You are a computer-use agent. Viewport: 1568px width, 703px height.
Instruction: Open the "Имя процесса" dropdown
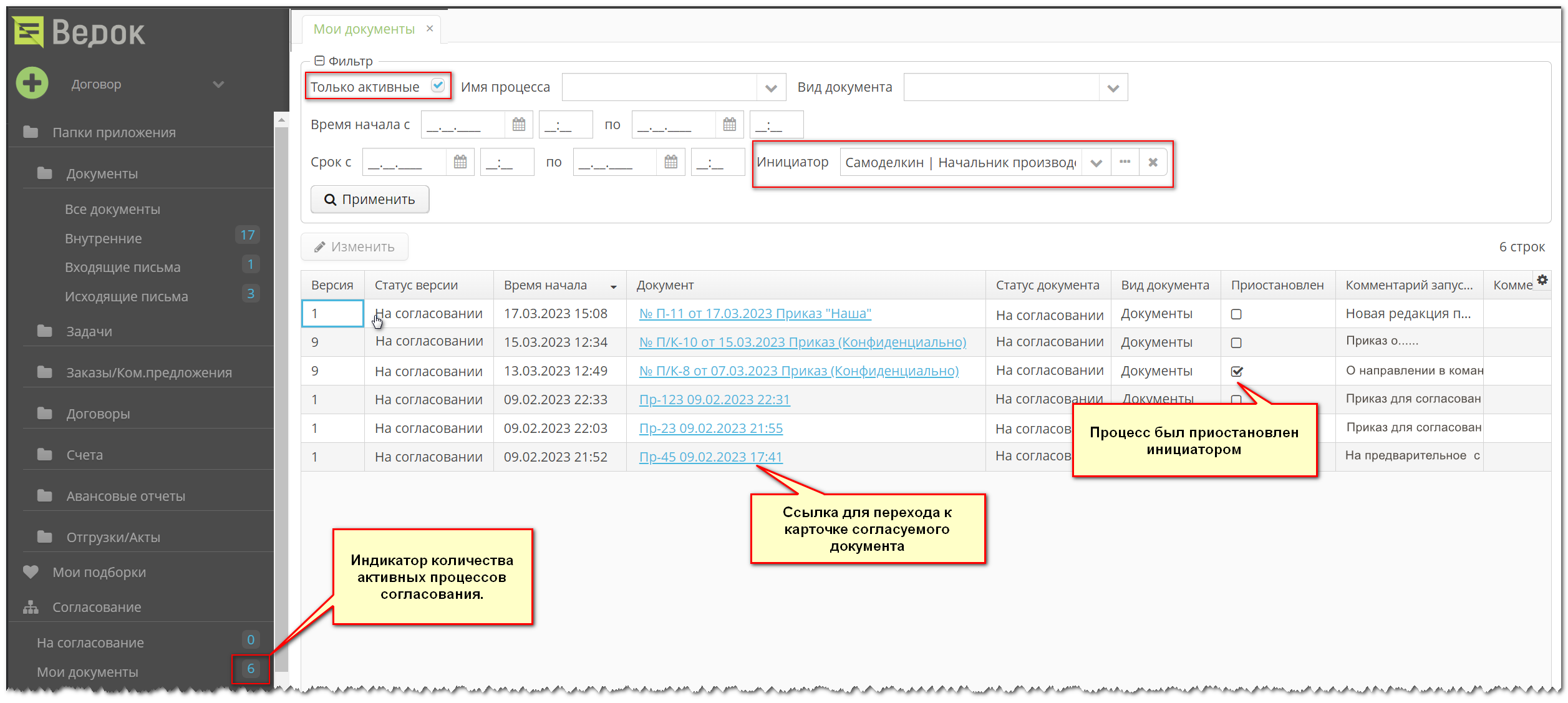pyautogui.click(x=772, y=87)
